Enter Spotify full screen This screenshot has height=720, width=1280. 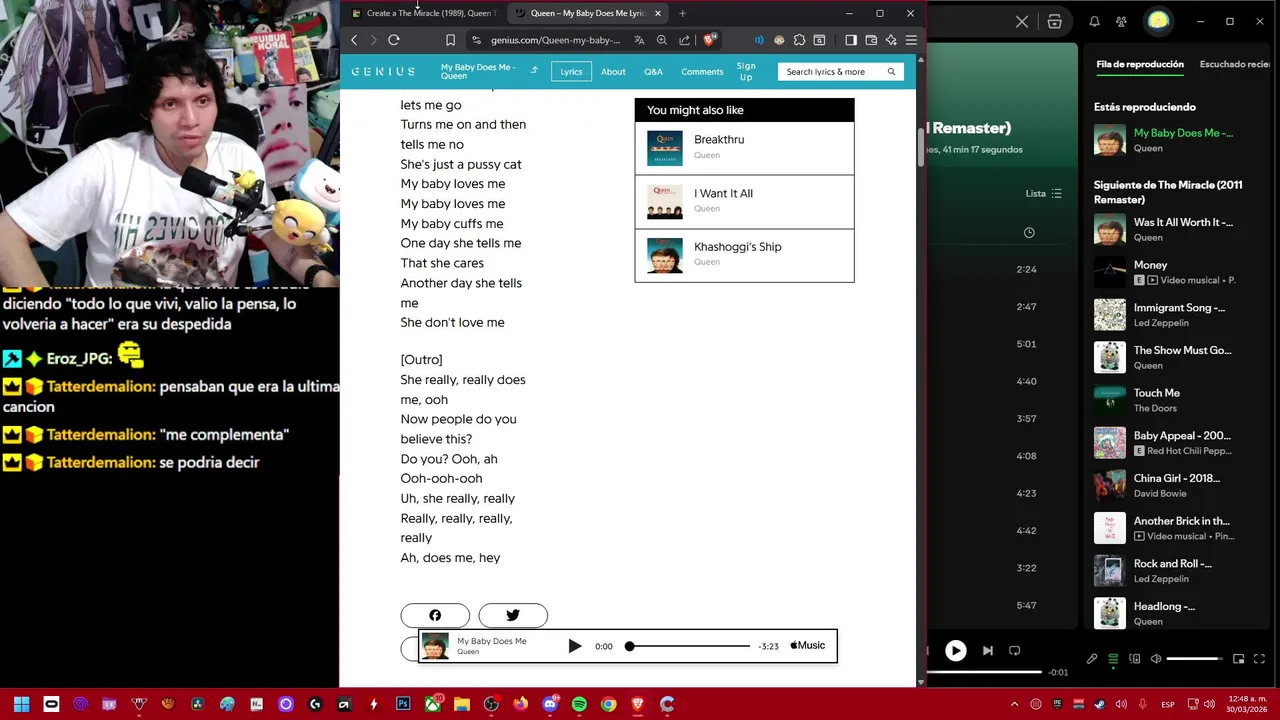[x=1260, y=659]
